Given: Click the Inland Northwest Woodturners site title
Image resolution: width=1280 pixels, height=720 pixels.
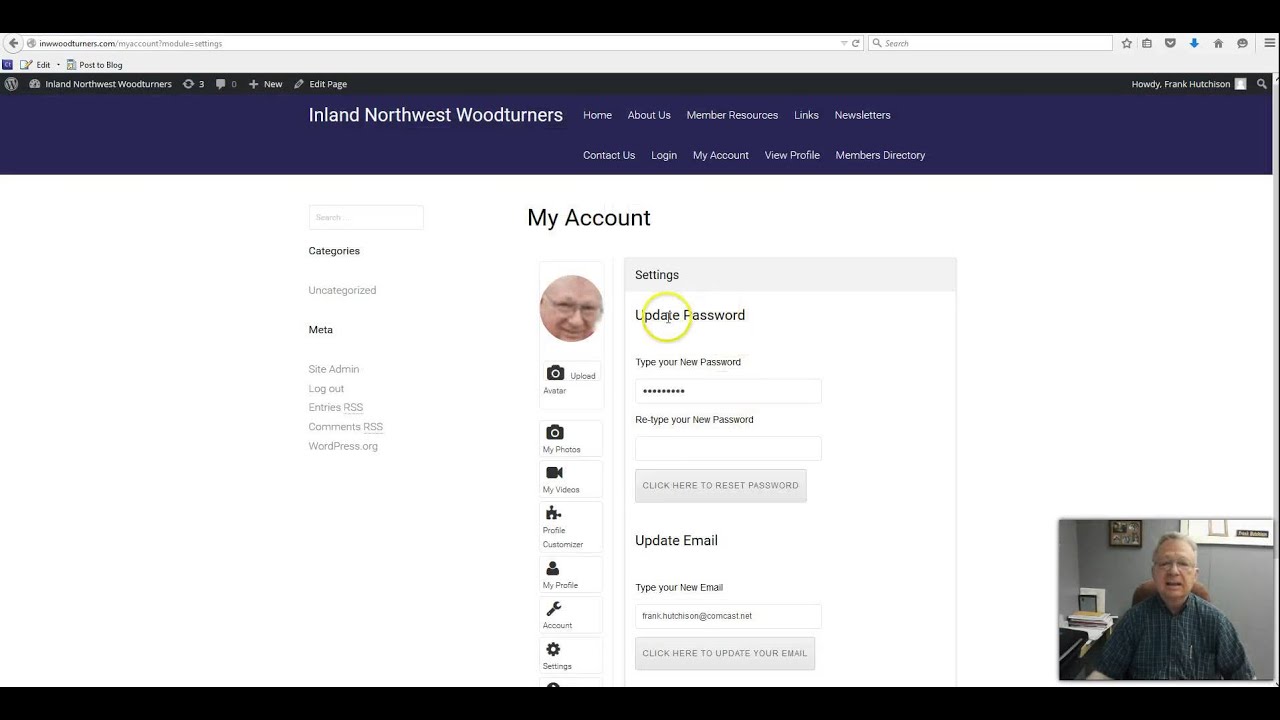Looking at the screenshot, I should [436, 115].
